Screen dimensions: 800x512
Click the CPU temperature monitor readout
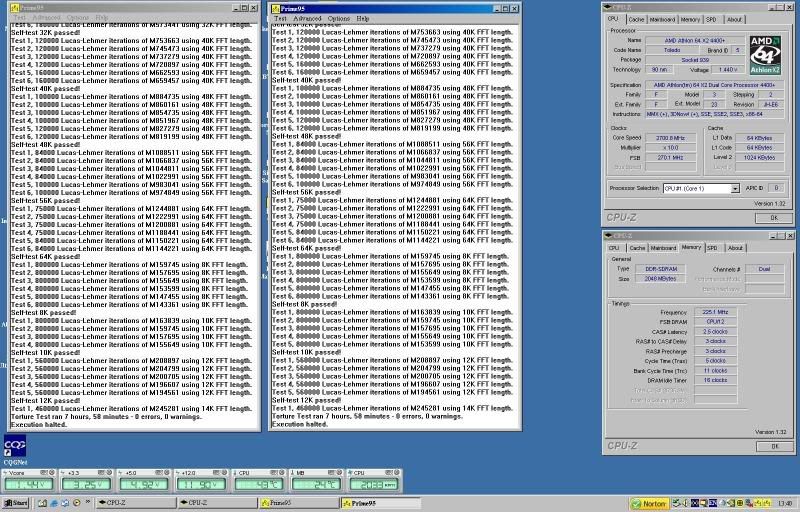click(x=259, y=484)
